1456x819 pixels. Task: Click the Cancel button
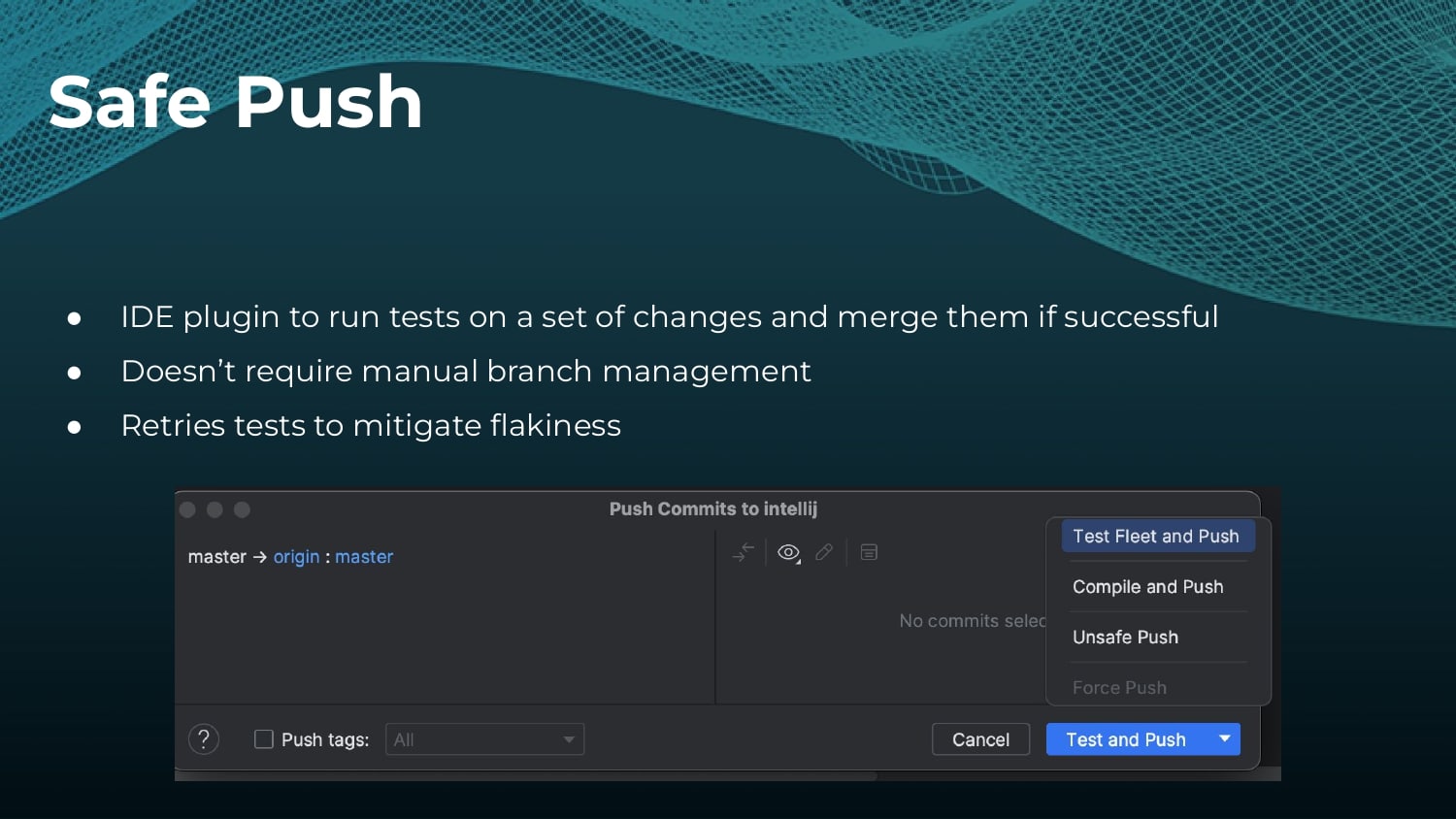980,739
